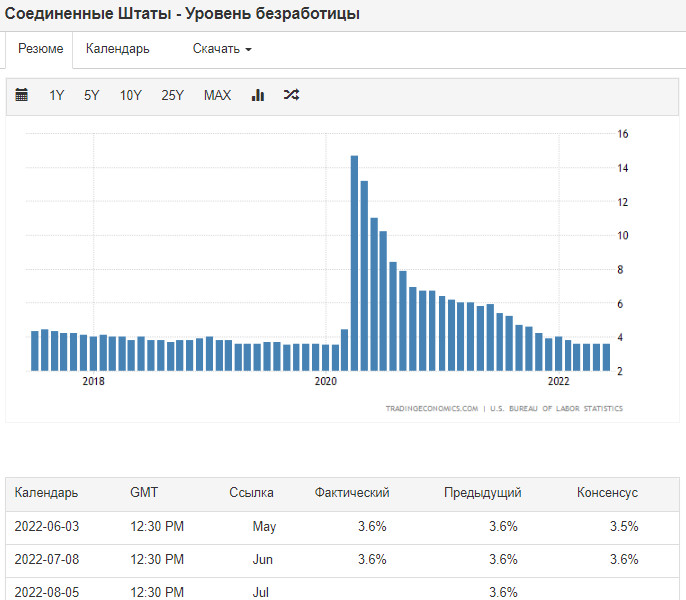Click the Консенсус column header
This screenshot has width=686, height=600.
tap(607, 493)
